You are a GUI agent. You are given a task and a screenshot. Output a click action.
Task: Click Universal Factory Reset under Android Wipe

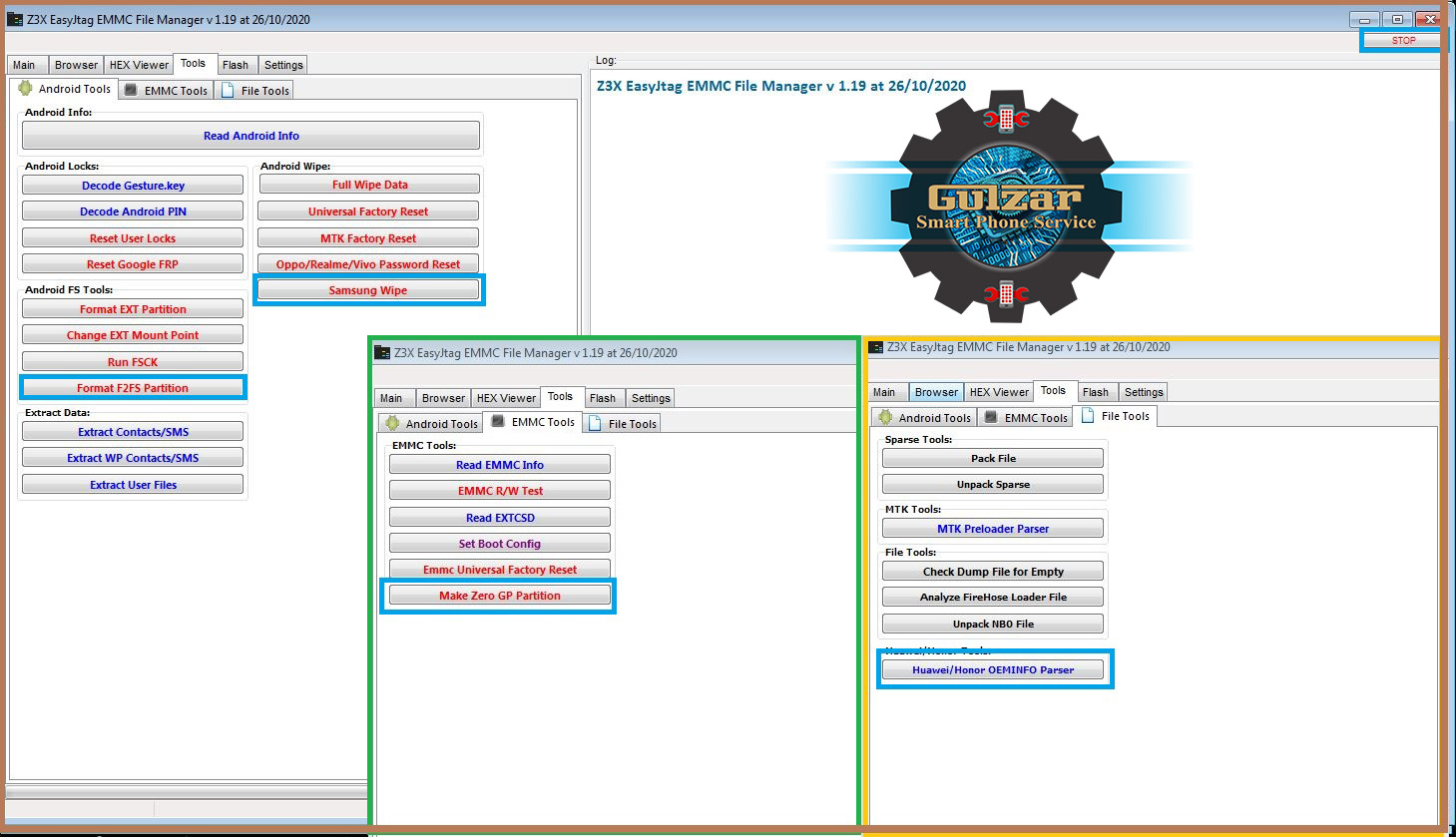(x=368, y=211)
